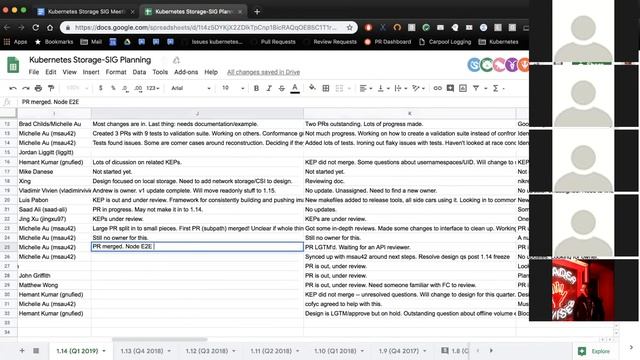This screenshot has height=360, width=640.
Task: Switch to the 1.12 (Q3 2018) sheet tab
Action: (x=210, y=351)
